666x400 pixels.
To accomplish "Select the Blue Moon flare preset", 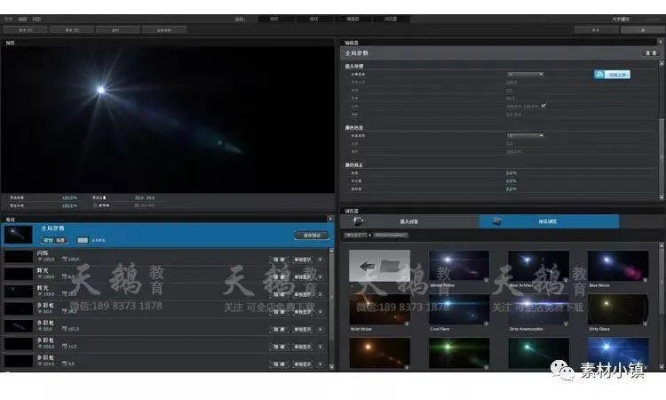I will pos(617,265).
